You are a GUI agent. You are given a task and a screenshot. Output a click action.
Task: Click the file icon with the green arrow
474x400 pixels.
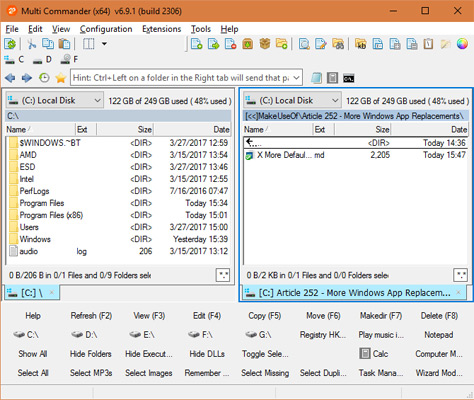213,44
